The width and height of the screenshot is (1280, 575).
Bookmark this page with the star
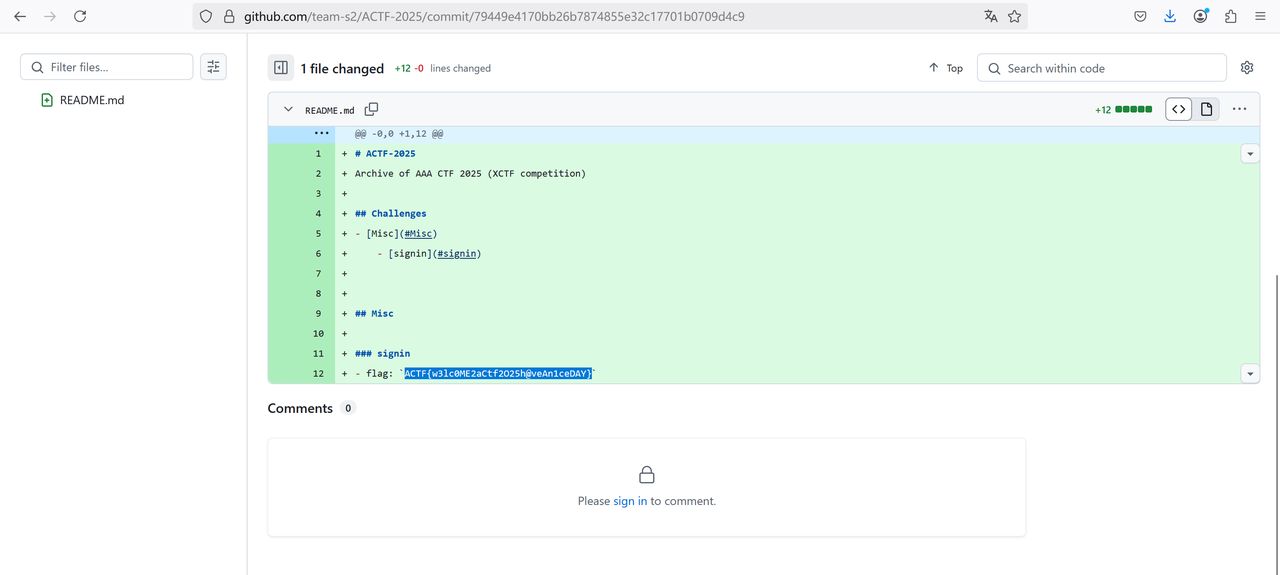pos(1014,16)
